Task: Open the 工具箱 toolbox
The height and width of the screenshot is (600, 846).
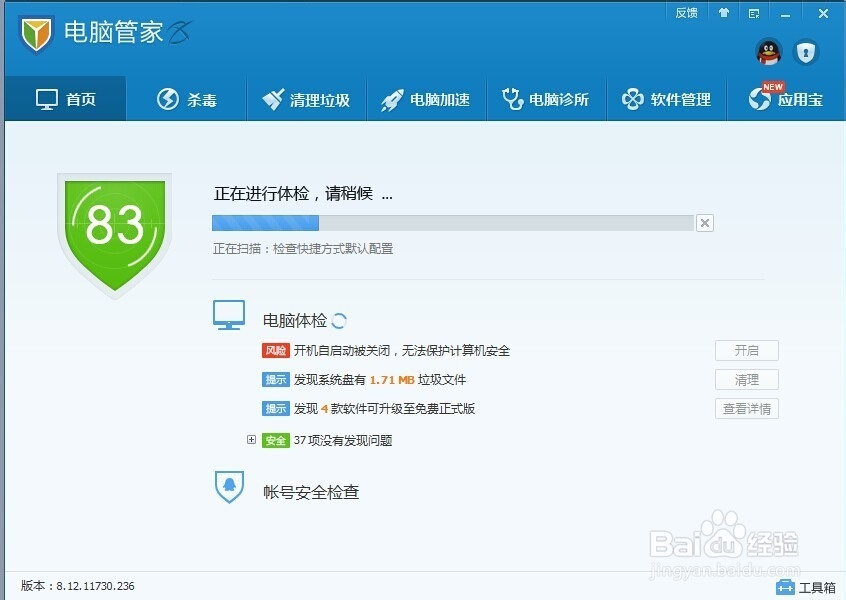Action: click(x=806, y=587)
